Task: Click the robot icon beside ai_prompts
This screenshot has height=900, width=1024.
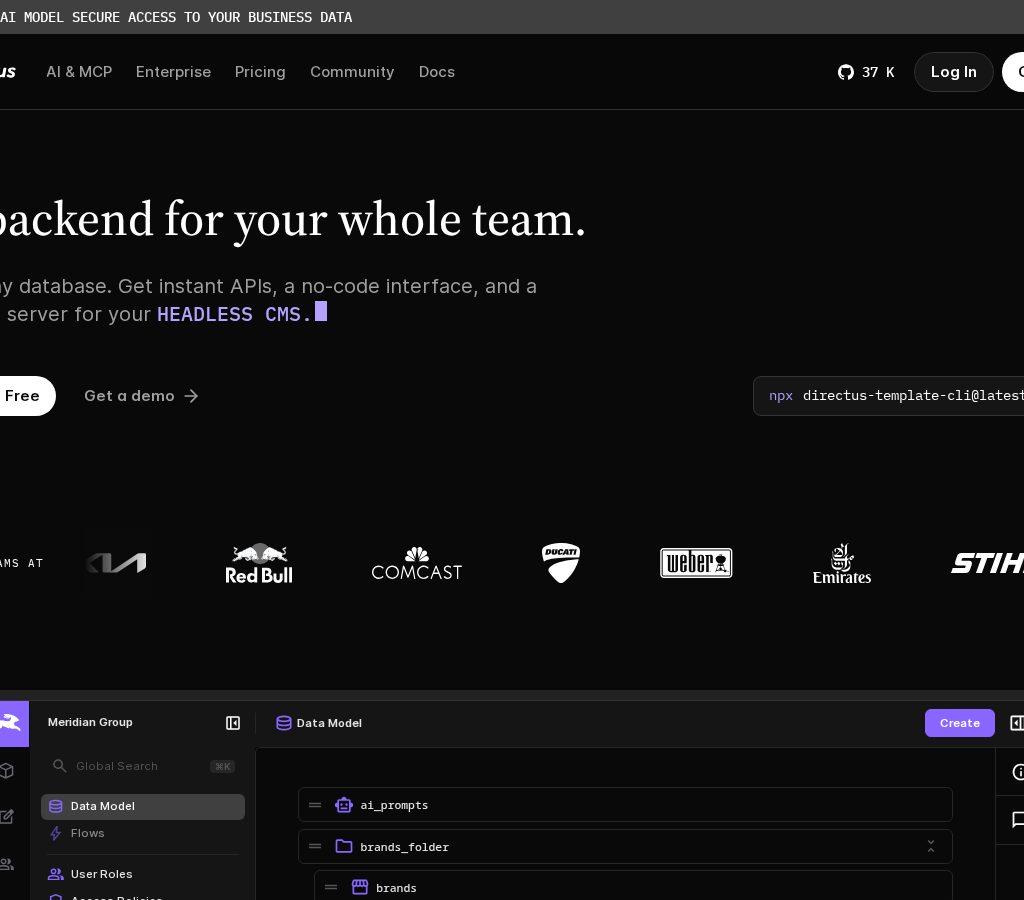Action: click(x=344, y=805)
